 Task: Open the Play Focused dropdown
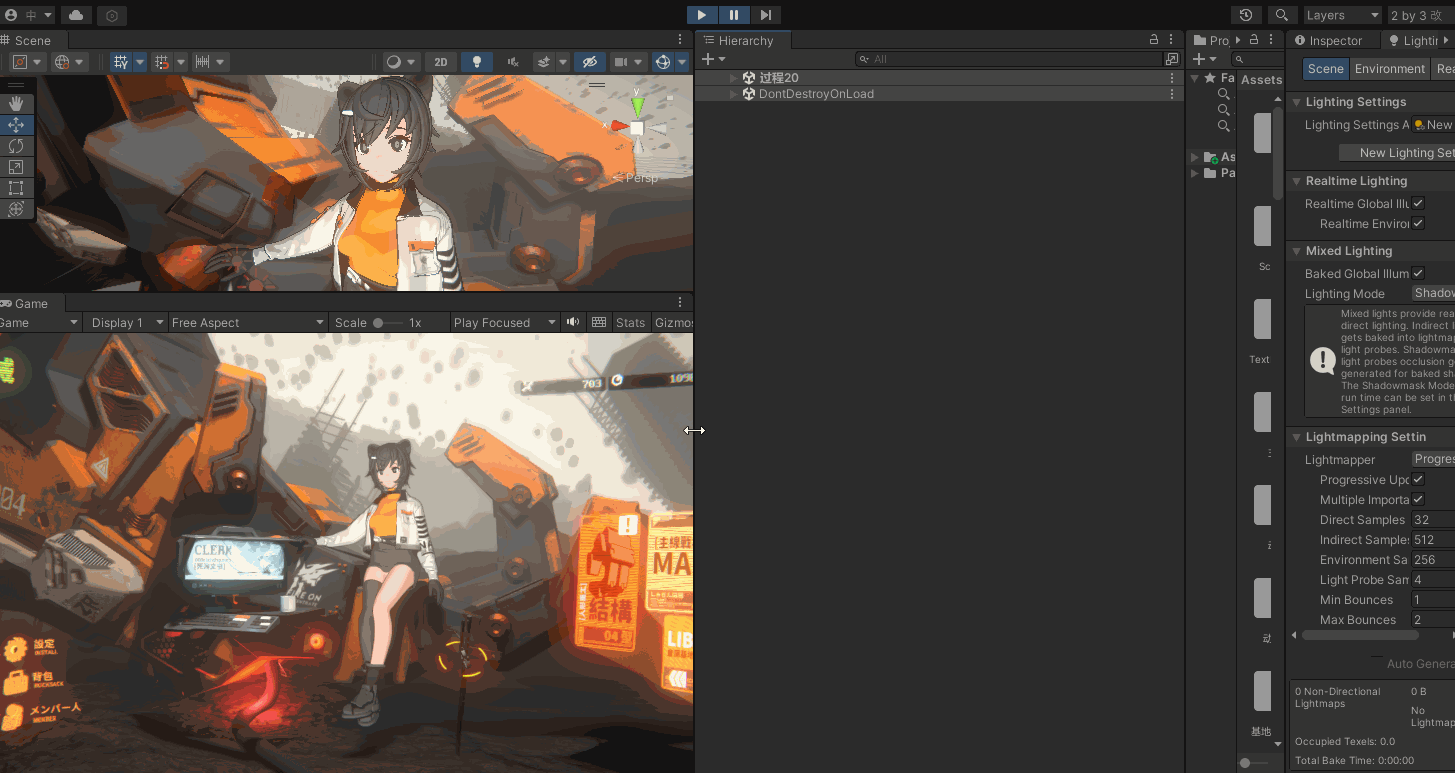coord(504,322)
